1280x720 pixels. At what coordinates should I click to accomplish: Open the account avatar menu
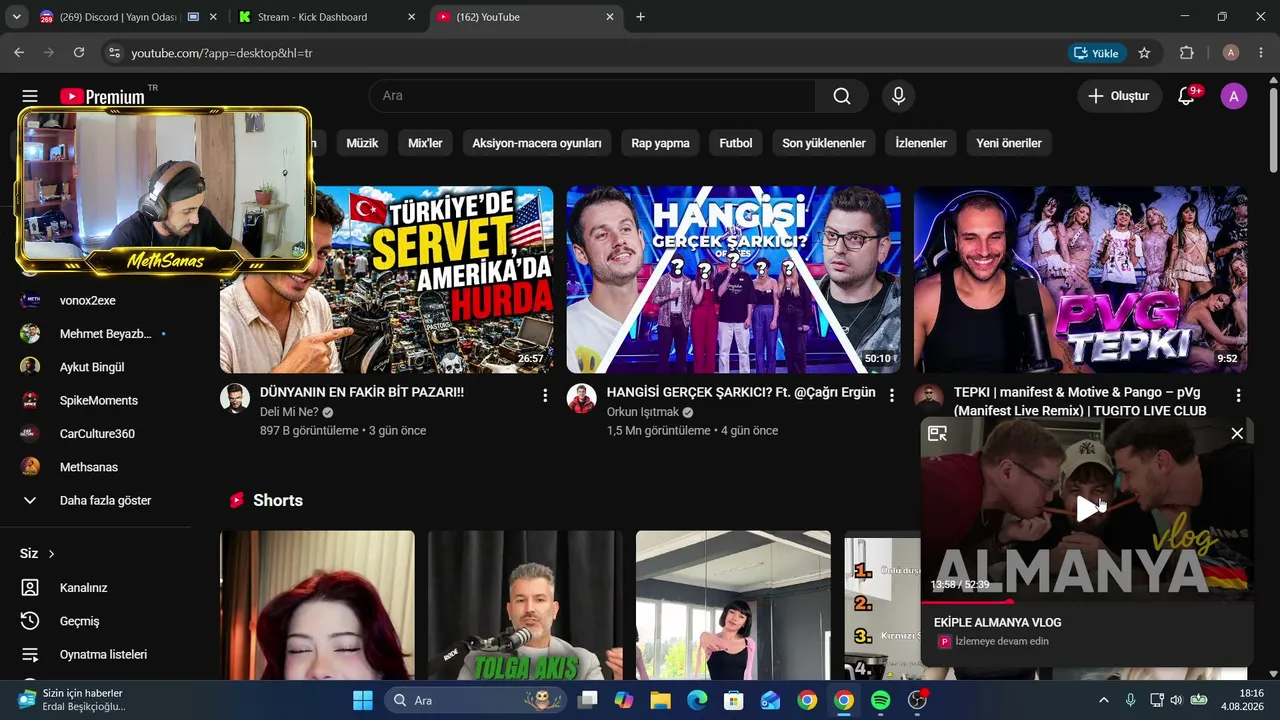pos(1234,96)
